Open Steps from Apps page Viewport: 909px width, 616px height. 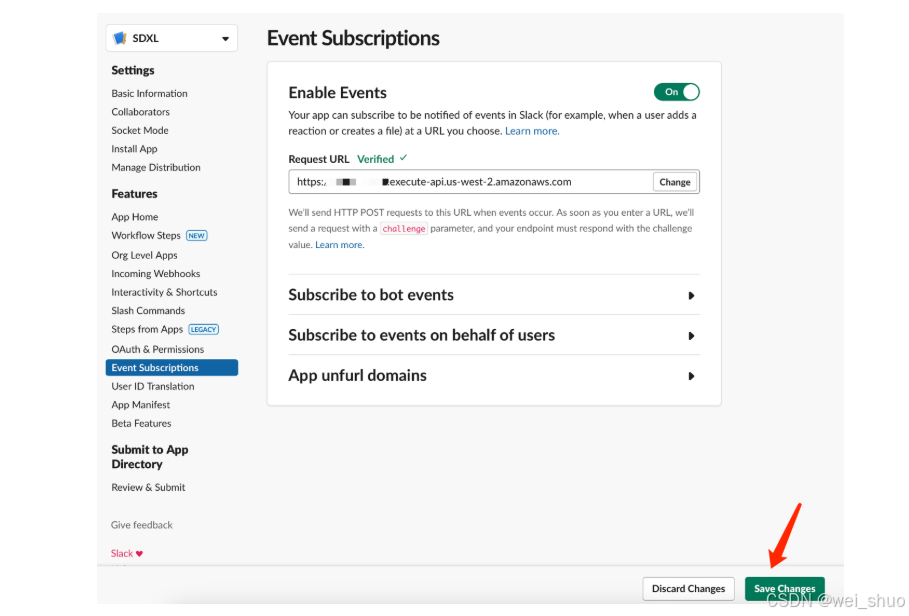click(x=147, y=329)
